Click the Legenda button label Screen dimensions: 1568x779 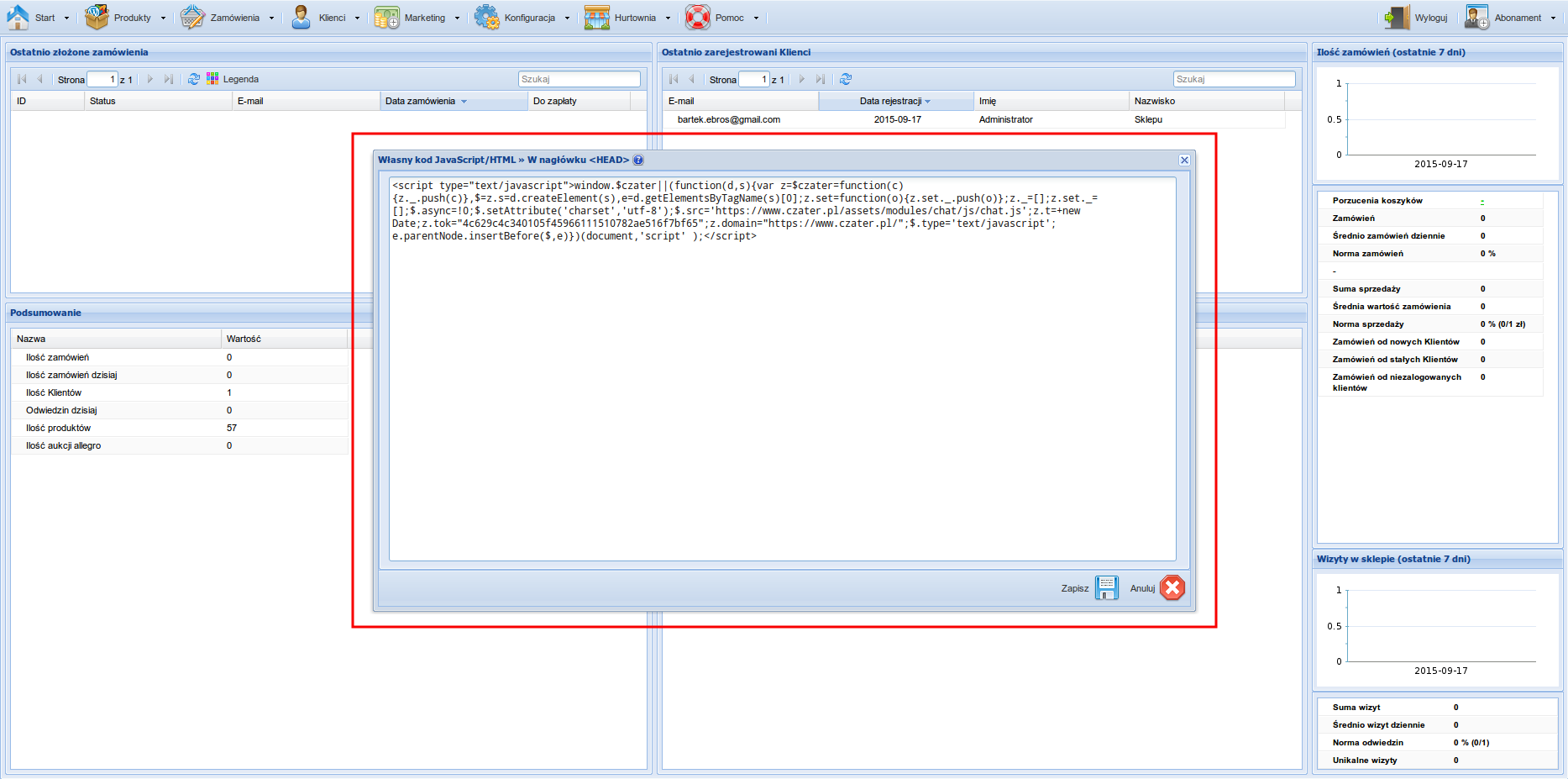tap(241, 79)
